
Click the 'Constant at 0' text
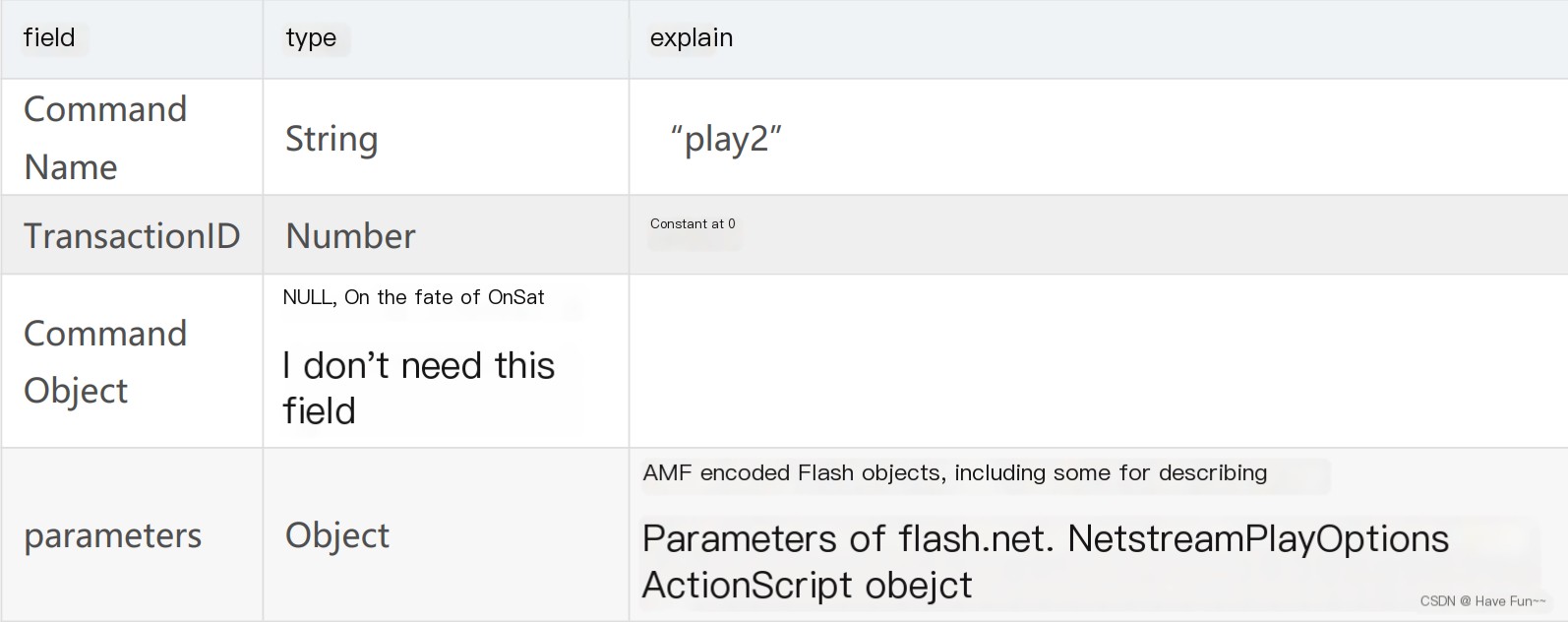pyautogui.click(x=693, y=223)
